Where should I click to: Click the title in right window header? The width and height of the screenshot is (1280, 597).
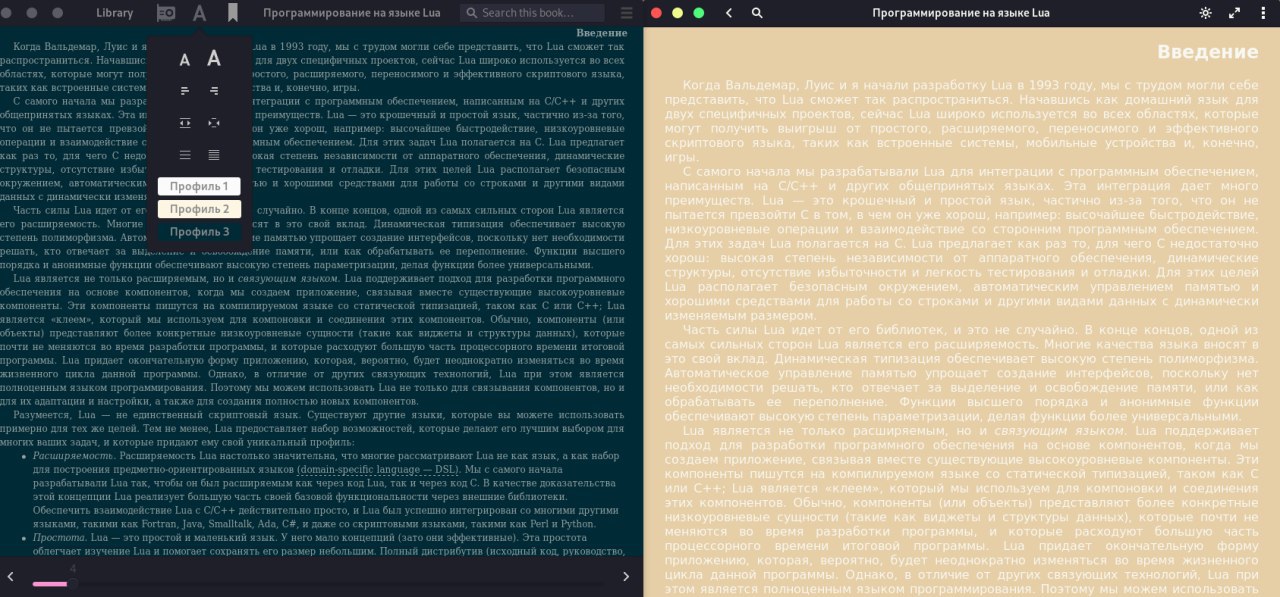[x=961, y=13]
